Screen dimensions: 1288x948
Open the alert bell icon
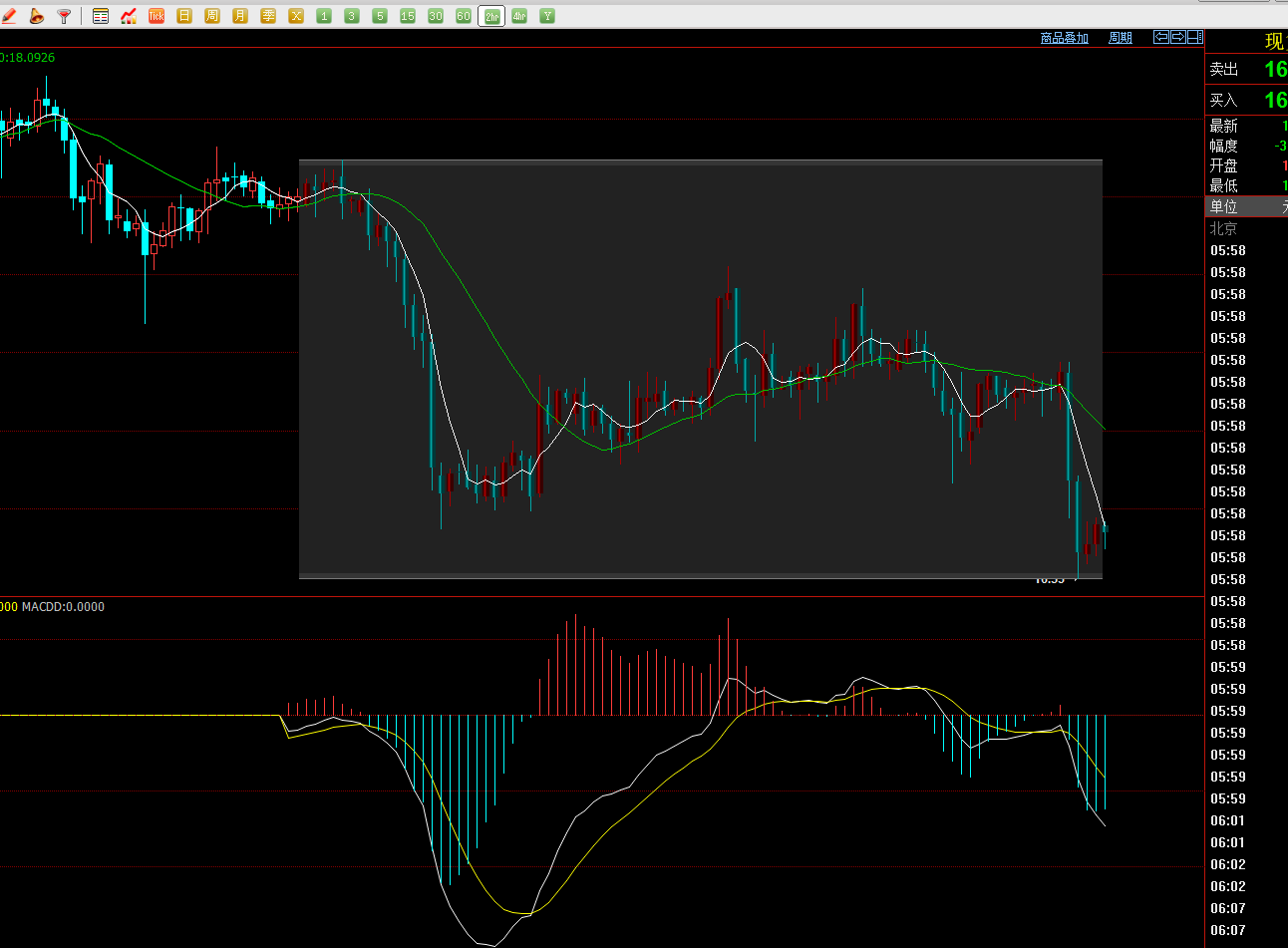click(x=37, y=16)
